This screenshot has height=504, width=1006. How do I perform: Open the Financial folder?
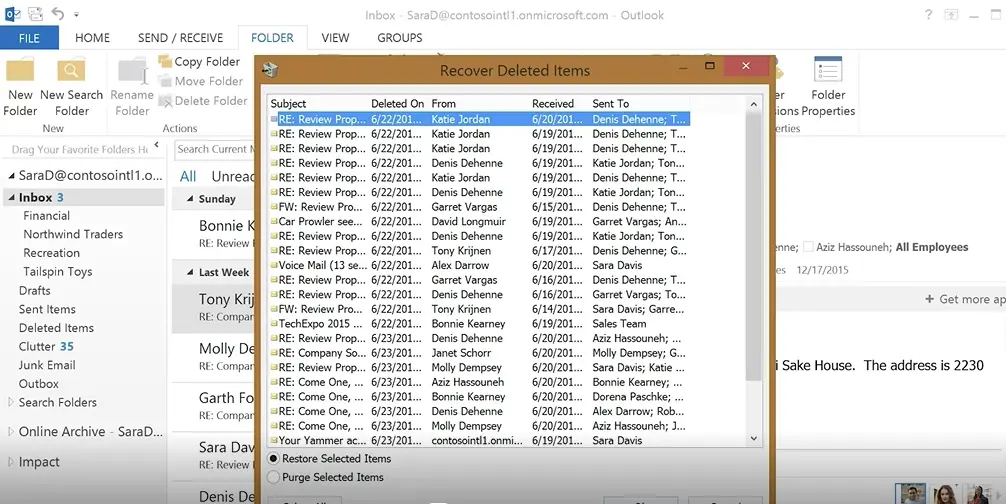point(47,216)
